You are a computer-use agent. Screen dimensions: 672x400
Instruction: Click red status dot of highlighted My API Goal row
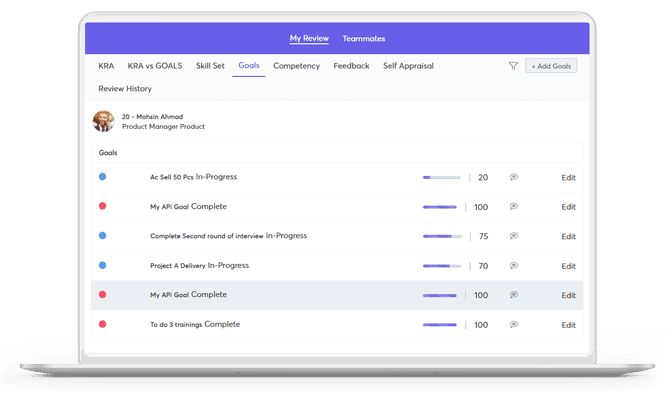(x=102, y=295)
